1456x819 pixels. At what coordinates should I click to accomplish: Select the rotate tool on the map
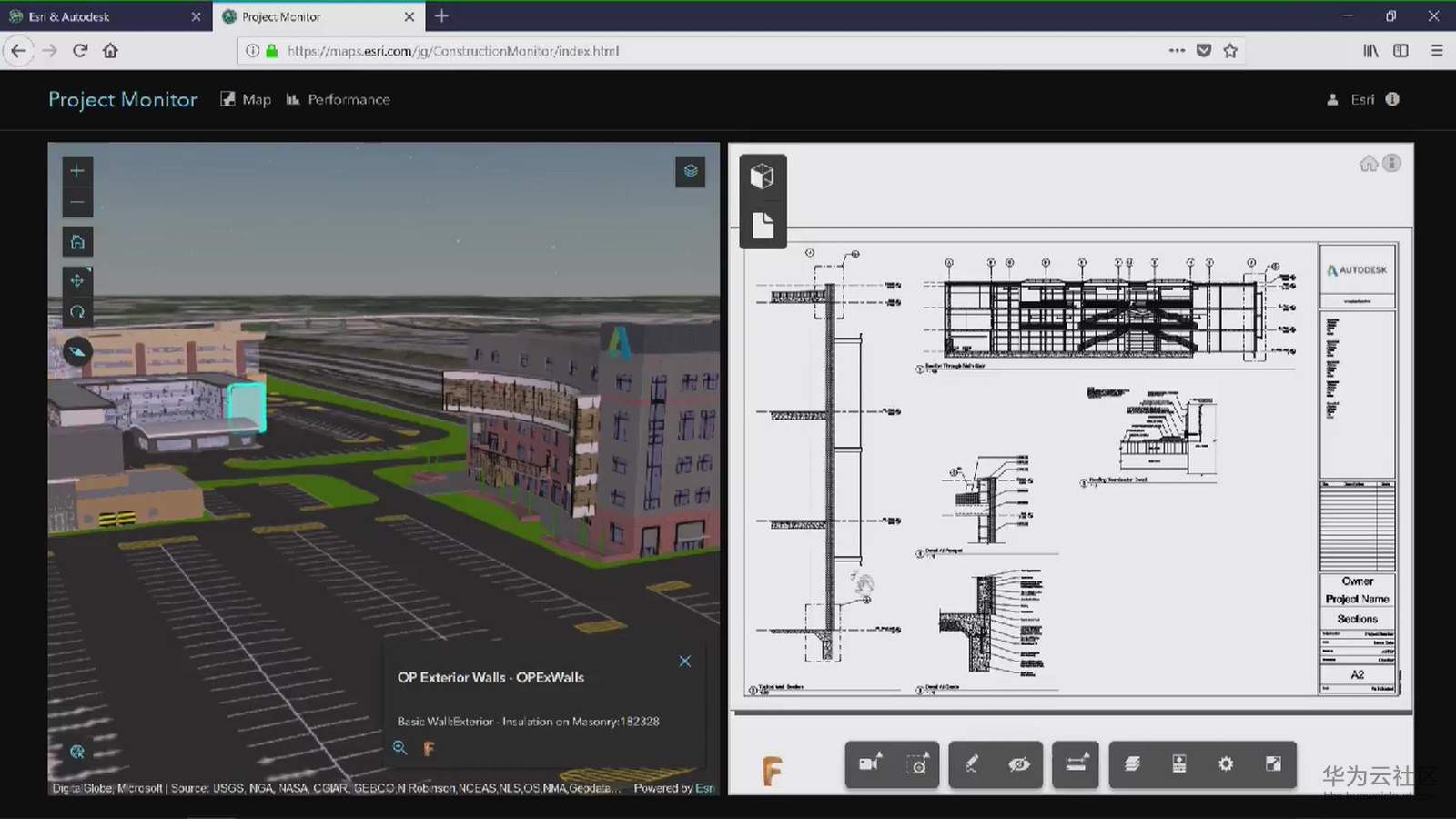77,311
